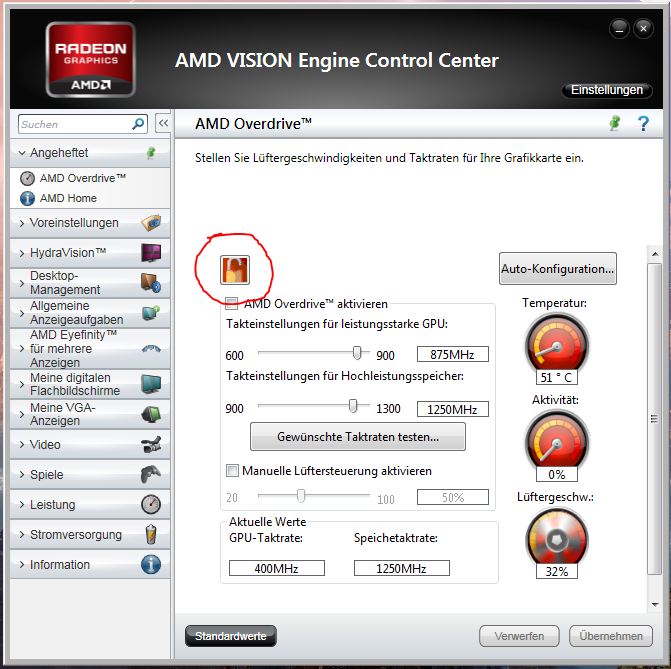Image resolution: width=671 pixels, height=669 pixels.
Task: Click Gewünschte Taktraten testen button
Action: [358, 437]
